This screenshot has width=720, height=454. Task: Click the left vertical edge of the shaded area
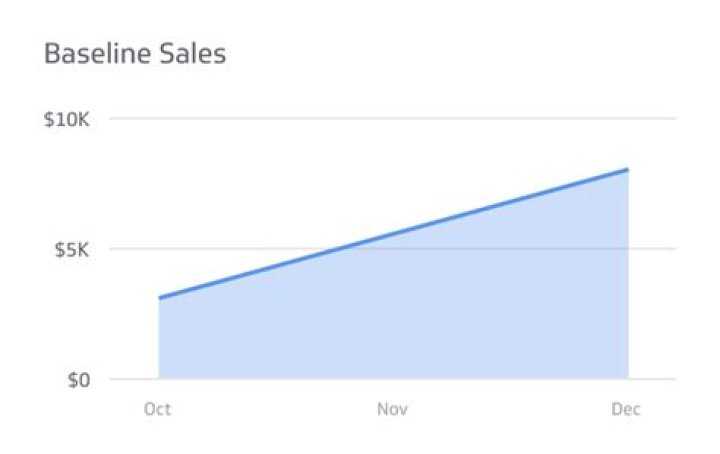tap(159, 340)
